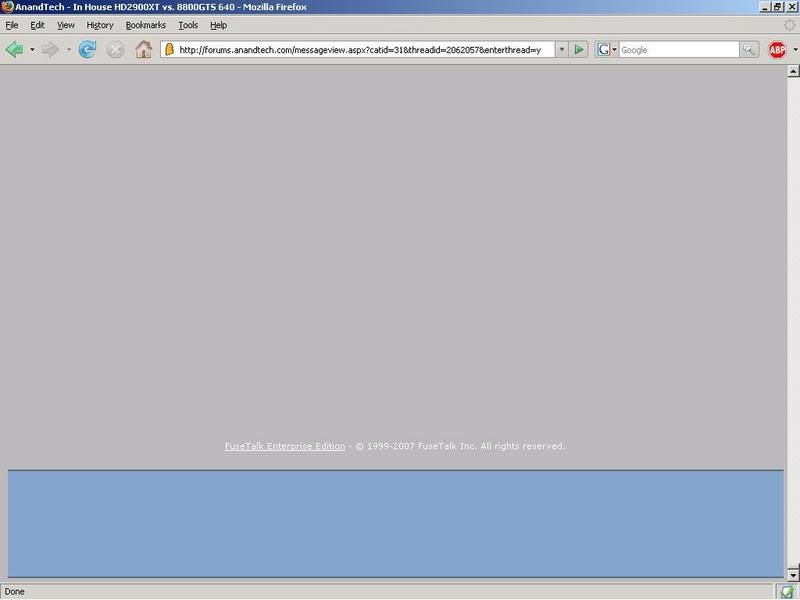Viewport: 800px width, 600px height.
Task: Open the File menu
Action: [12, 25]
